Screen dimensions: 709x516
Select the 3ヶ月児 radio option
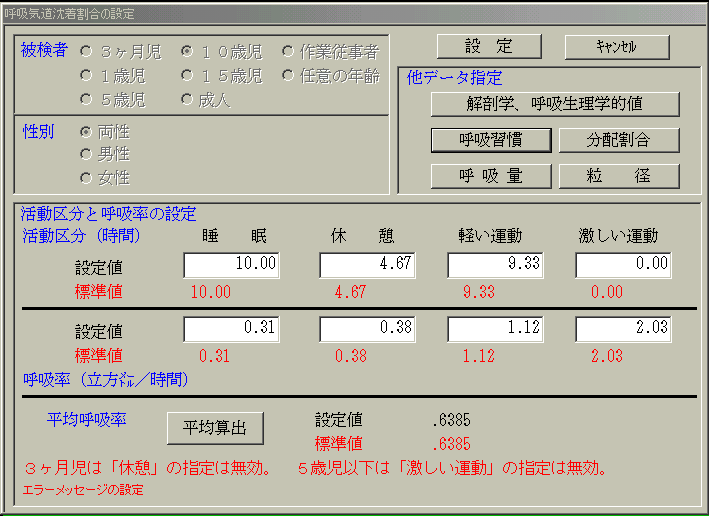[87, 51]
